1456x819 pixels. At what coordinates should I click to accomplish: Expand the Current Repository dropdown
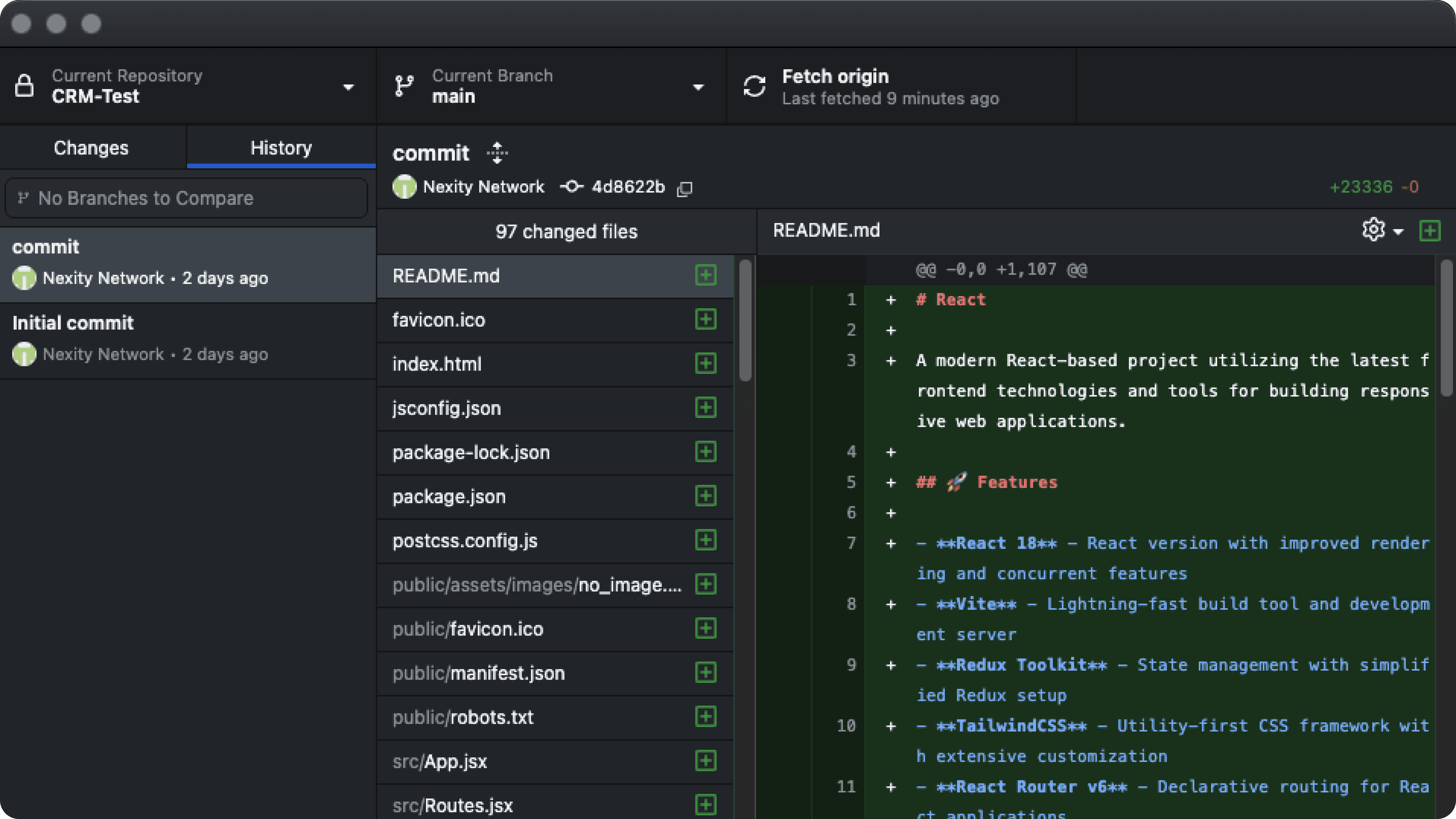[x=348, y=87]
